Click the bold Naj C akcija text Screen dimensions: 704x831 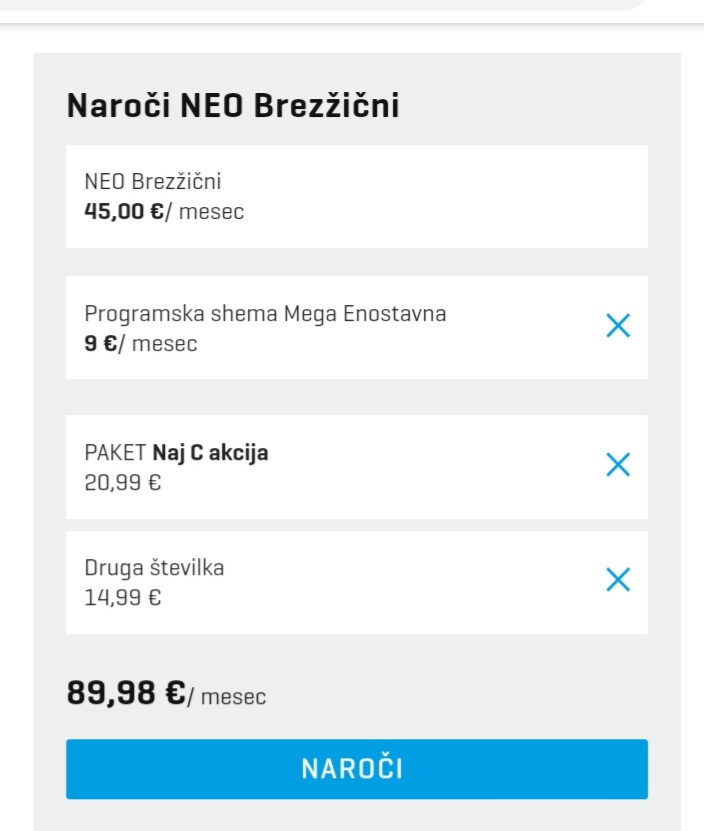tap(210, 454)
